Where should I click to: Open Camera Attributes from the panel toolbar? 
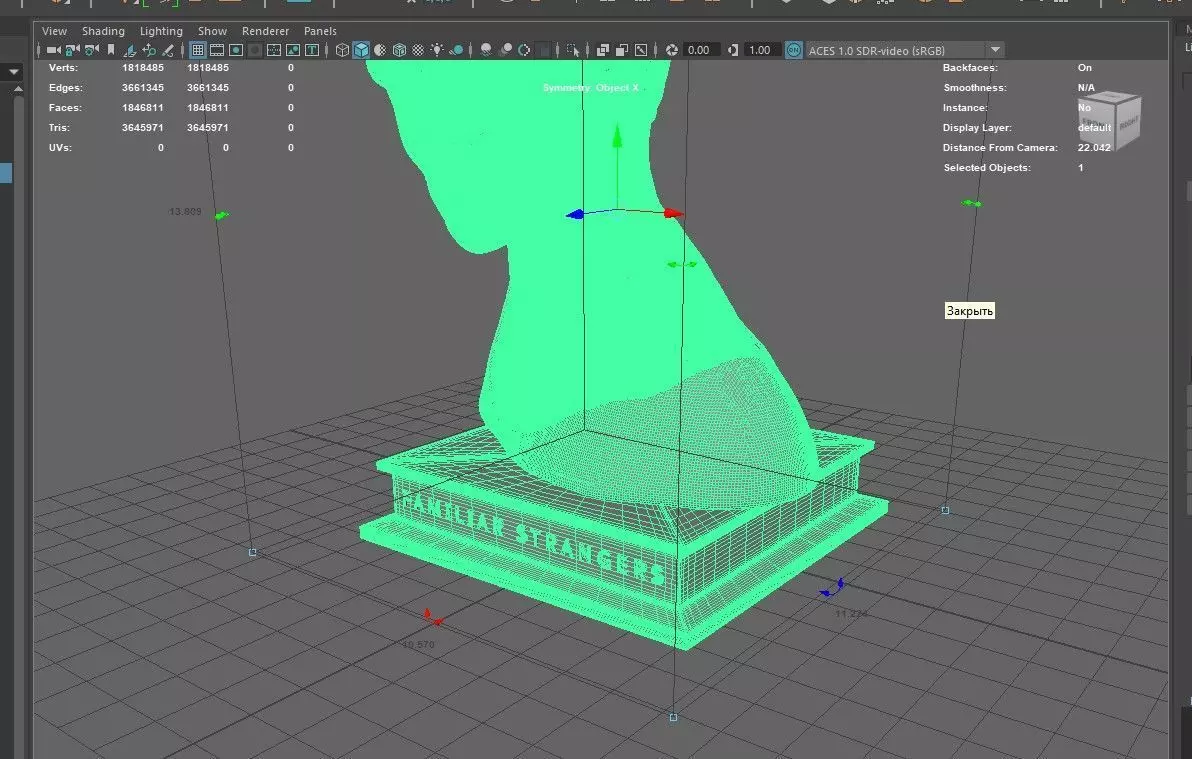point(91,50)
